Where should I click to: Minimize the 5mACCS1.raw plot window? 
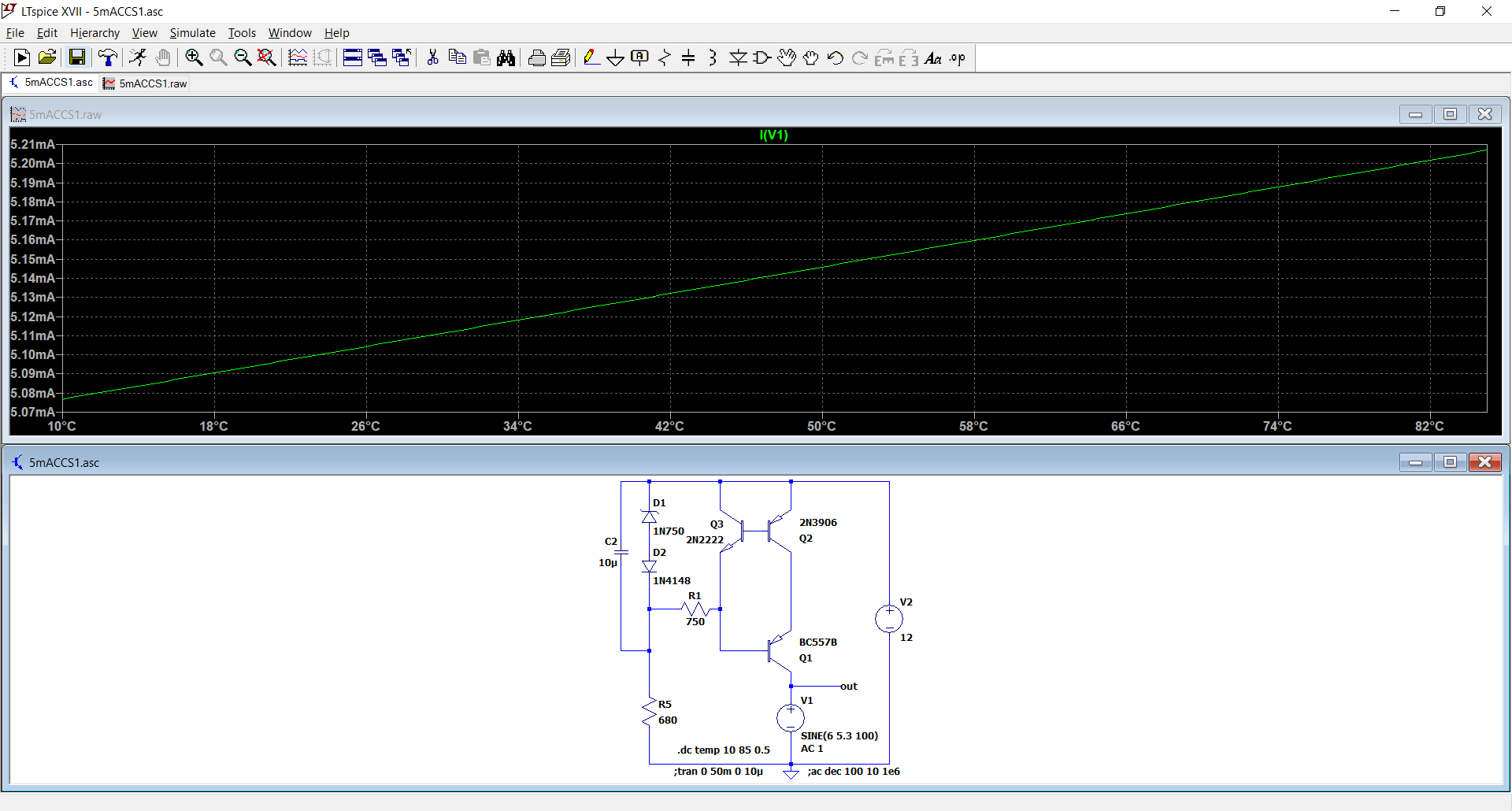tap(1415, 114)
